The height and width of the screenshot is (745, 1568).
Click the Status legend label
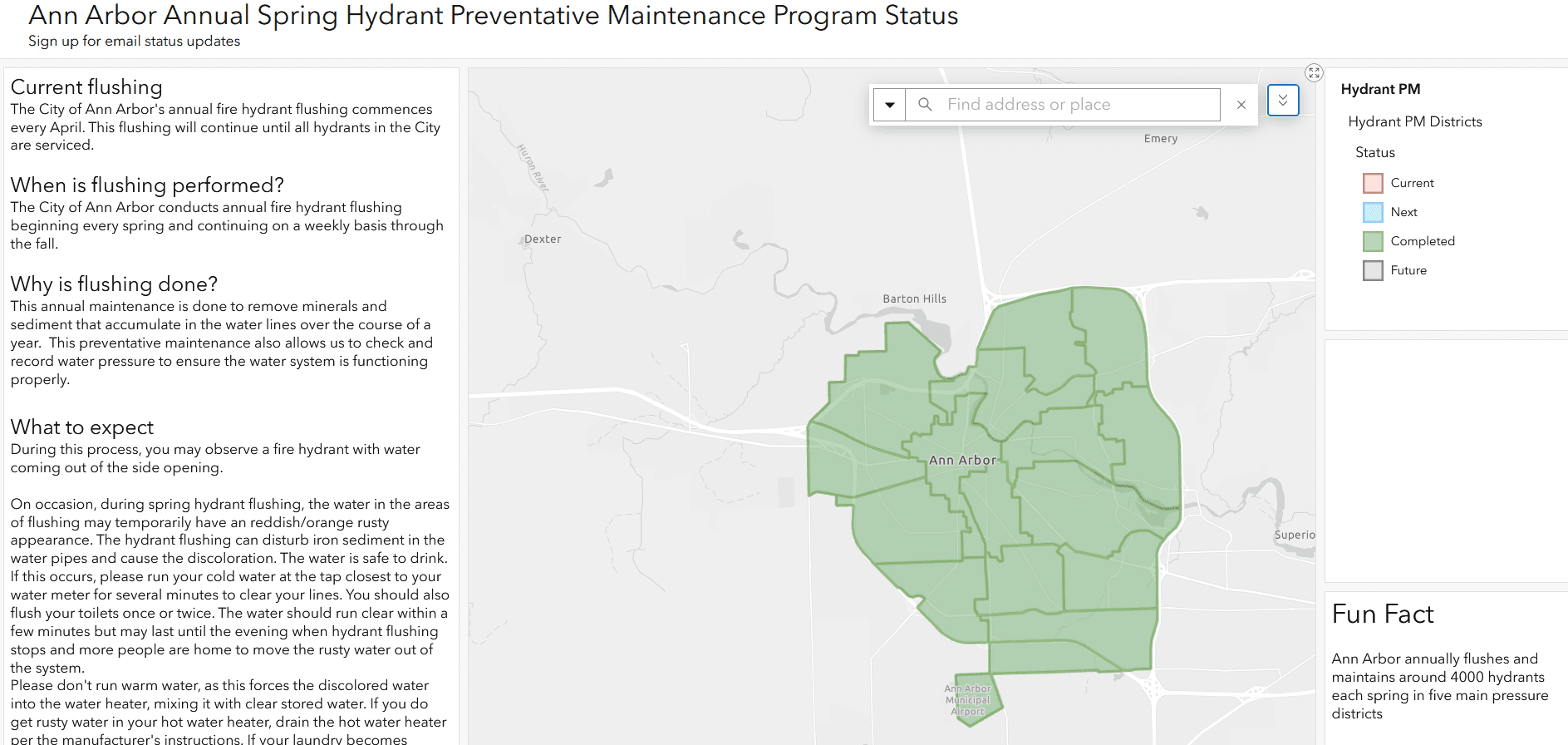point(1375,152)
